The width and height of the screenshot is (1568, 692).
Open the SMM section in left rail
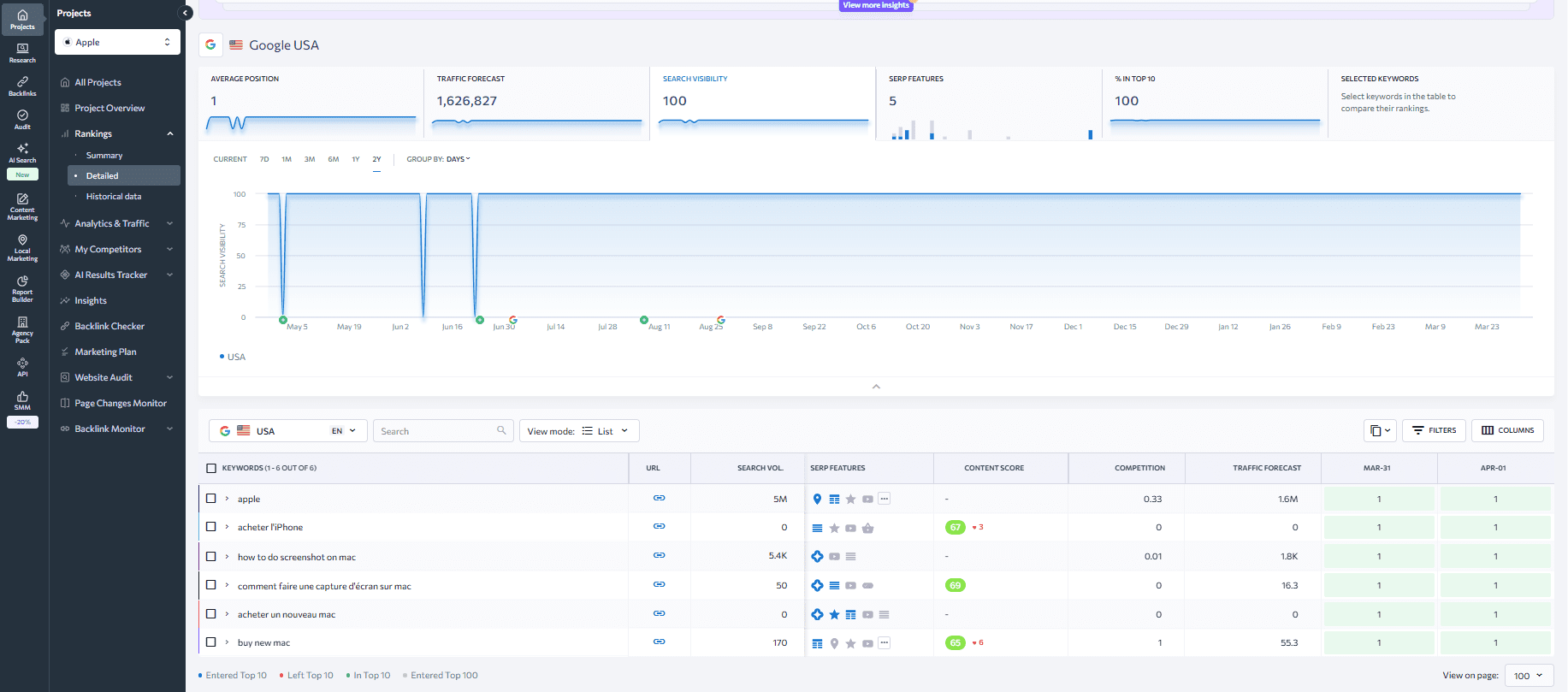click(22, 400)
